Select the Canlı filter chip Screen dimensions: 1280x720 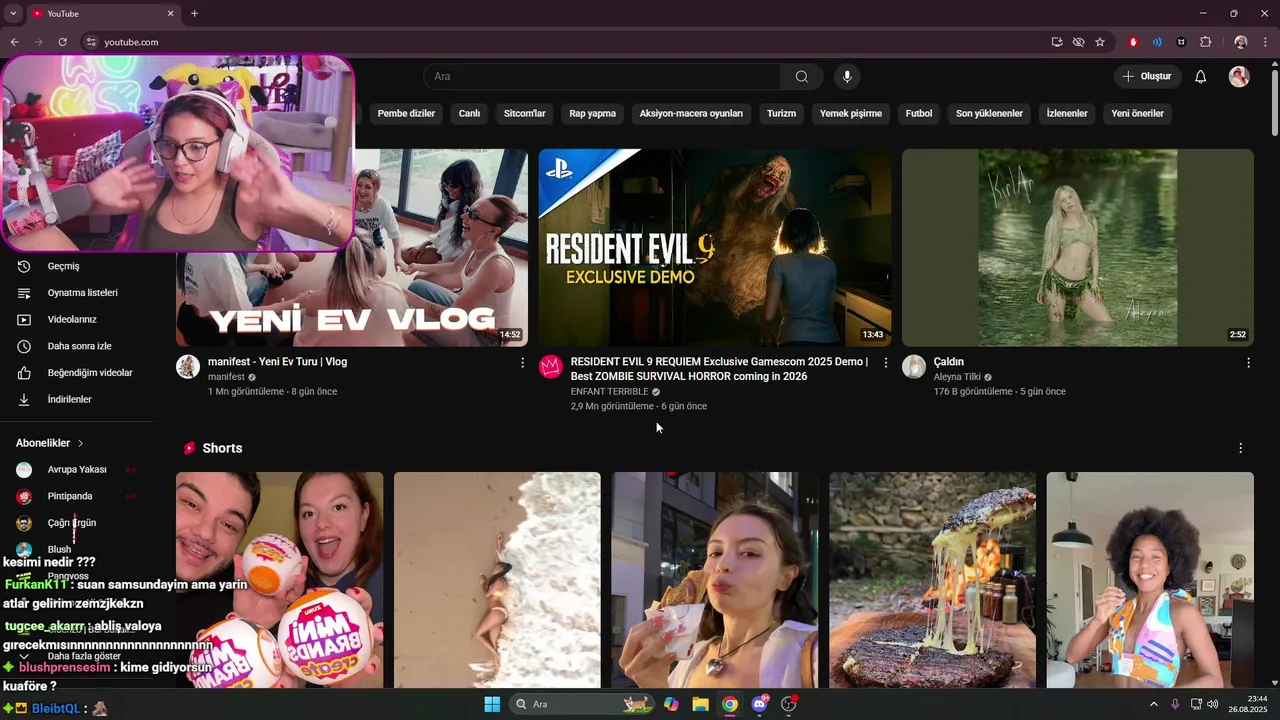469,113
